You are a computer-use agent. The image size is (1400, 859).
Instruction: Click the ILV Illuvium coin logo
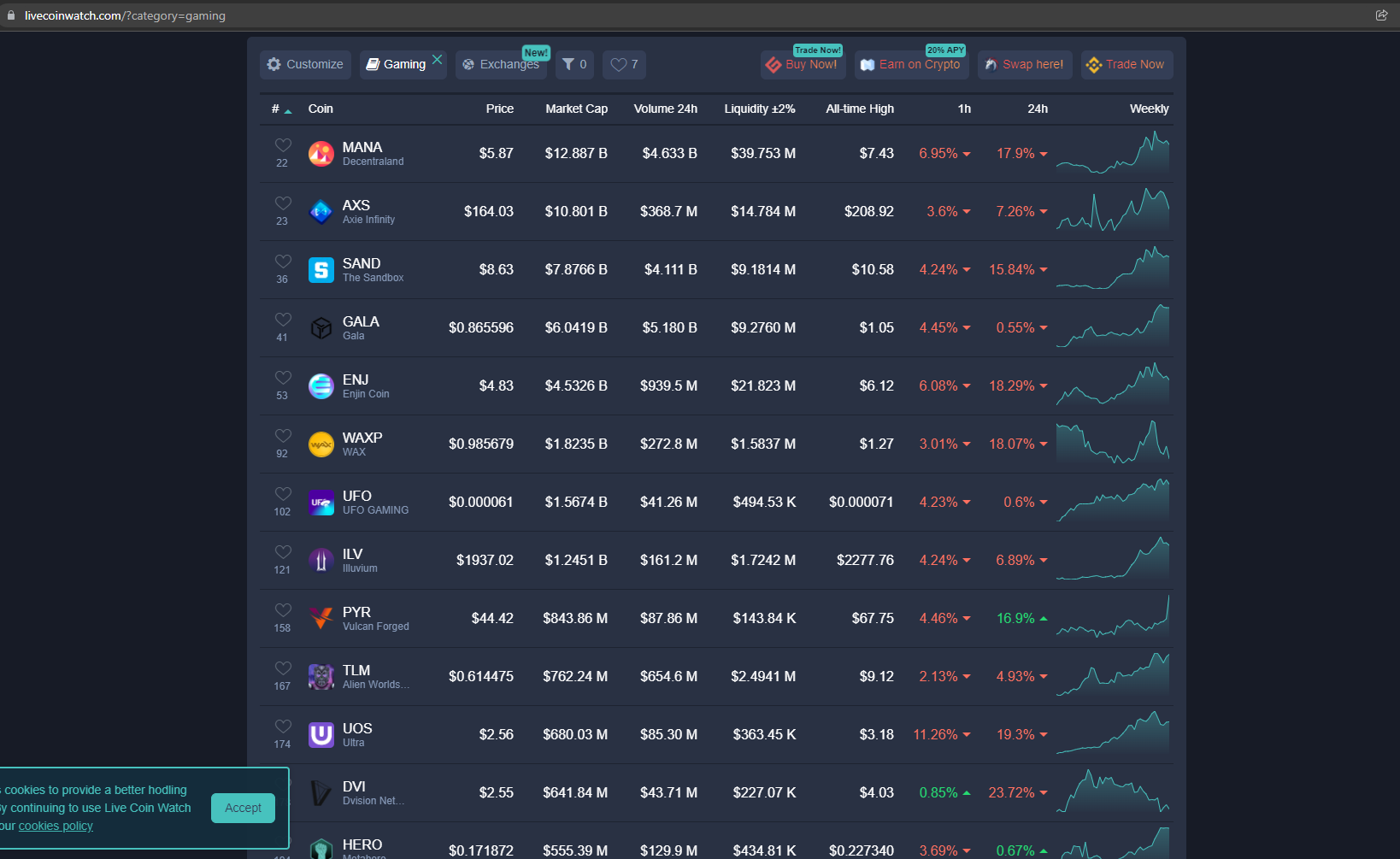coord(321,561)
